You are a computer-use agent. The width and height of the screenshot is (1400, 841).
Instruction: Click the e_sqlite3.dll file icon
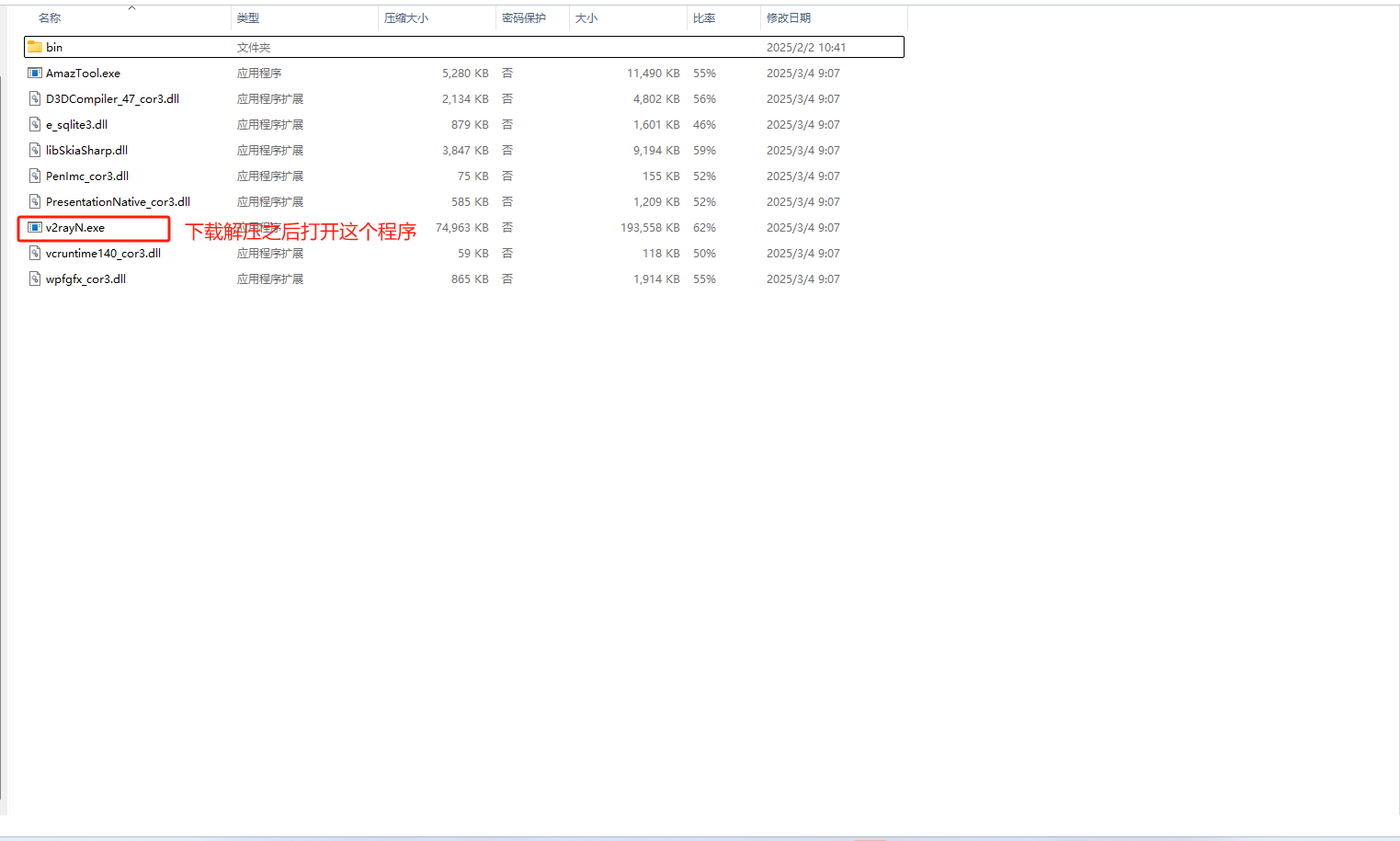coord(35,124)
